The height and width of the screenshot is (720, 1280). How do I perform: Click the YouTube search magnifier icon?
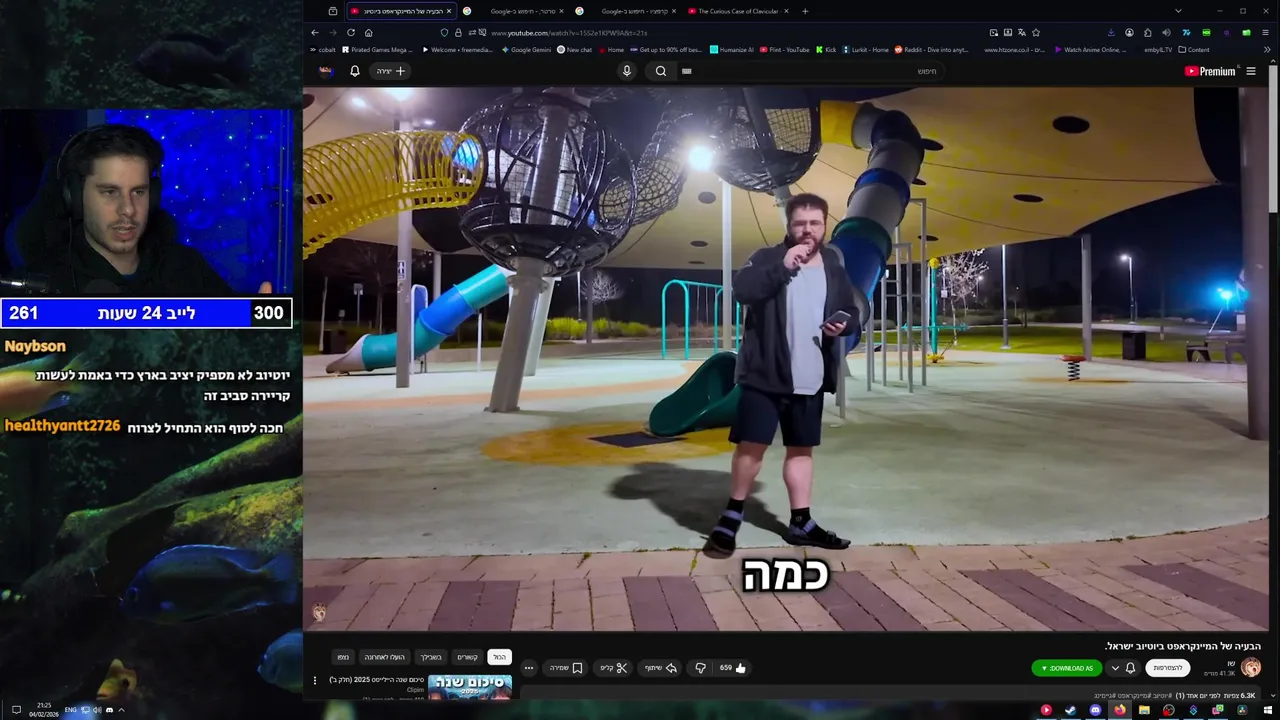(x=661, y=71)
